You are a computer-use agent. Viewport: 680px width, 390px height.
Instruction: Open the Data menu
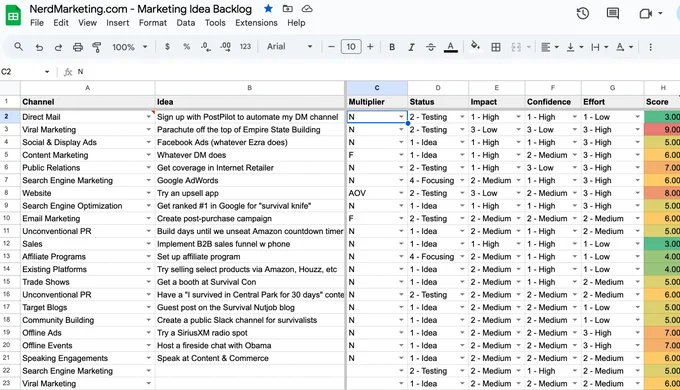point(186,23)
